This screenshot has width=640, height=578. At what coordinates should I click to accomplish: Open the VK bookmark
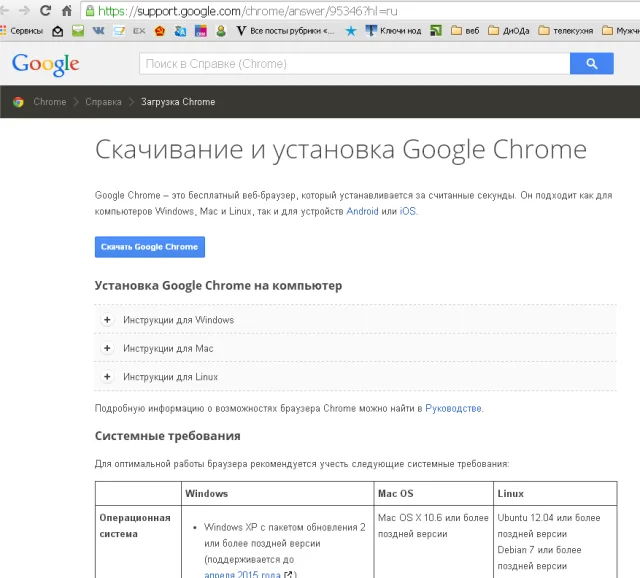(98, 31)
